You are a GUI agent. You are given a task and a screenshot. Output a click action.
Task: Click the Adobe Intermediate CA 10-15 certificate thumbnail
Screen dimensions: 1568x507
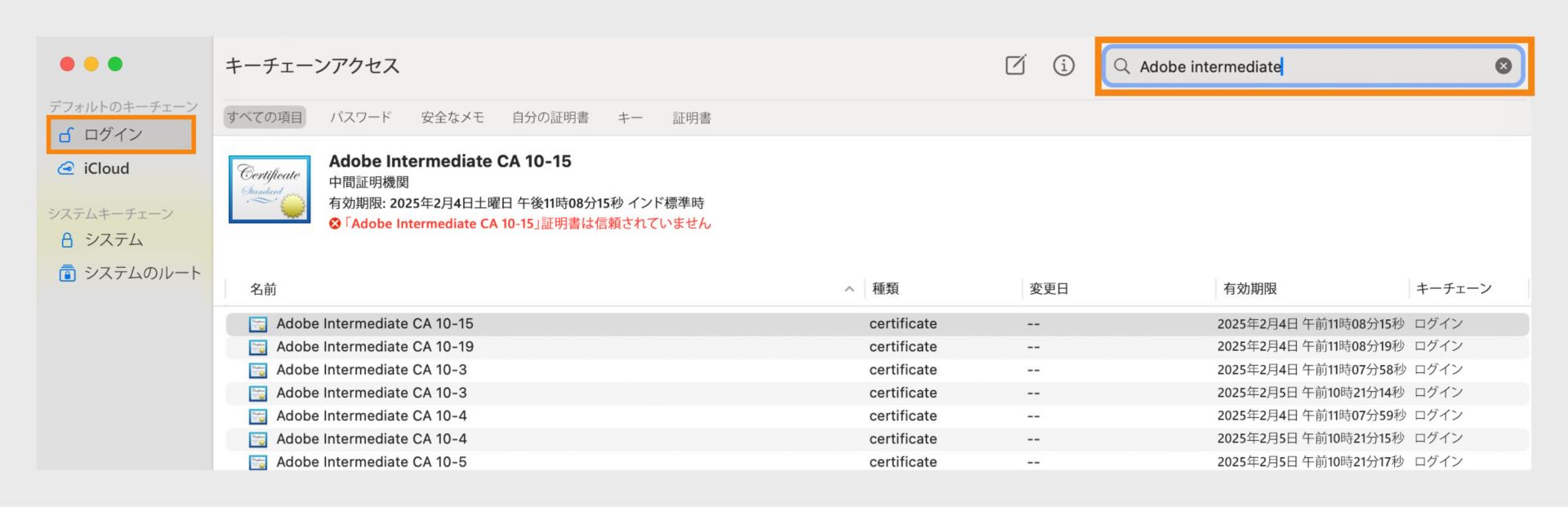[x=269, y=189]
